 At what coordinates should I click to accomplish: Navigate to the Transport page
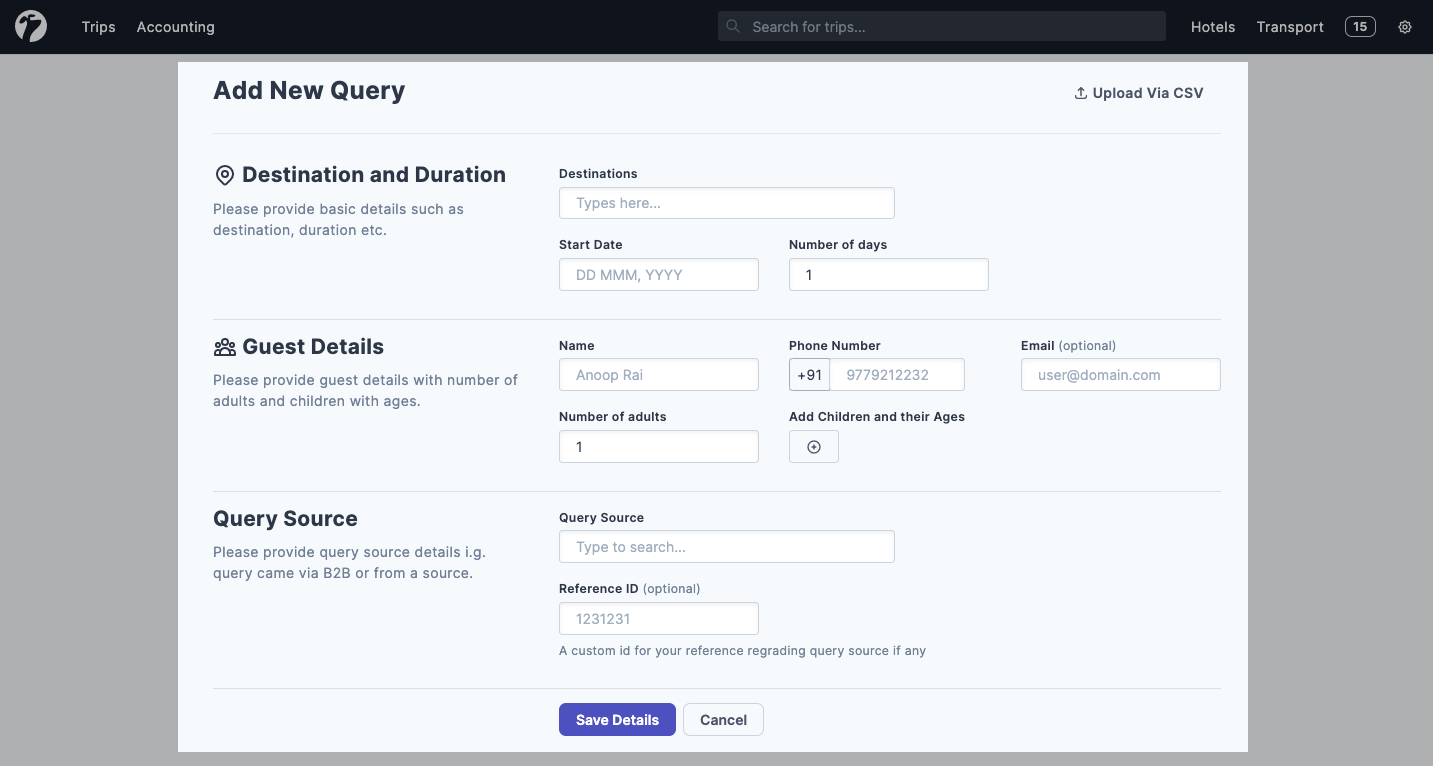(1290, 27)
